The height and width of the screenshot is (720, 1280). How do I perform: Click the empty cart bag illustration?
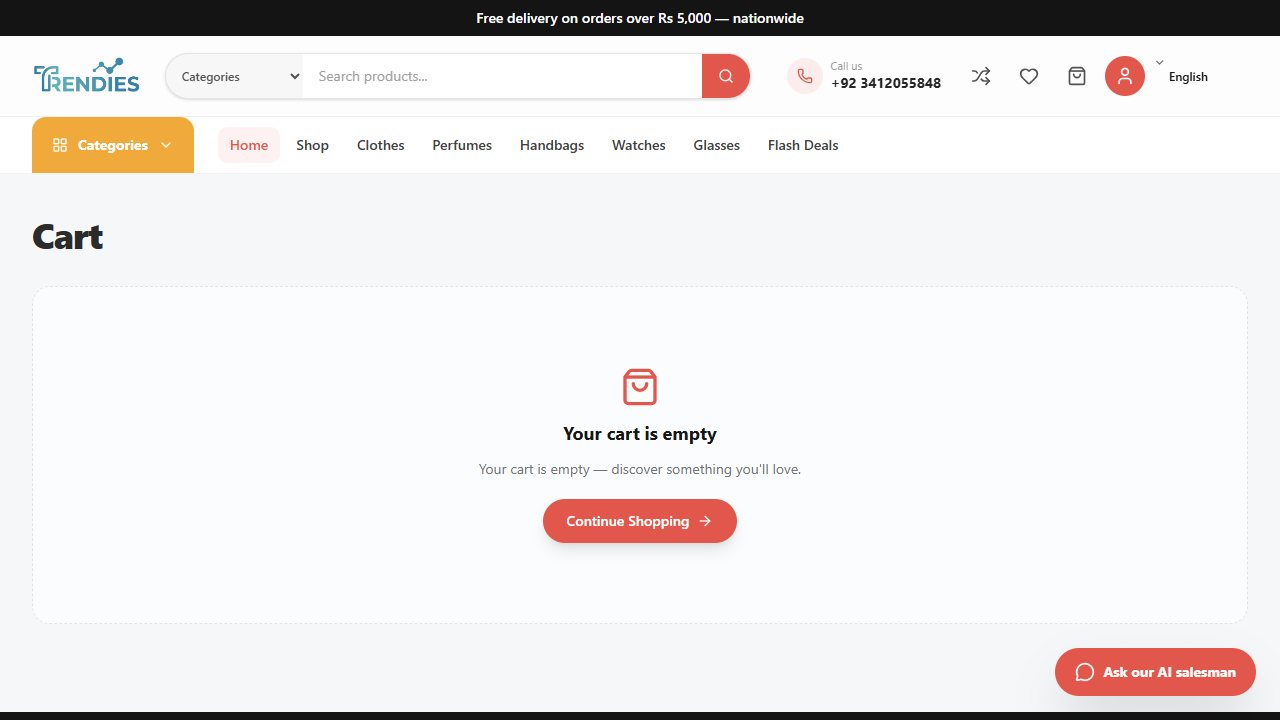[640, 387]
